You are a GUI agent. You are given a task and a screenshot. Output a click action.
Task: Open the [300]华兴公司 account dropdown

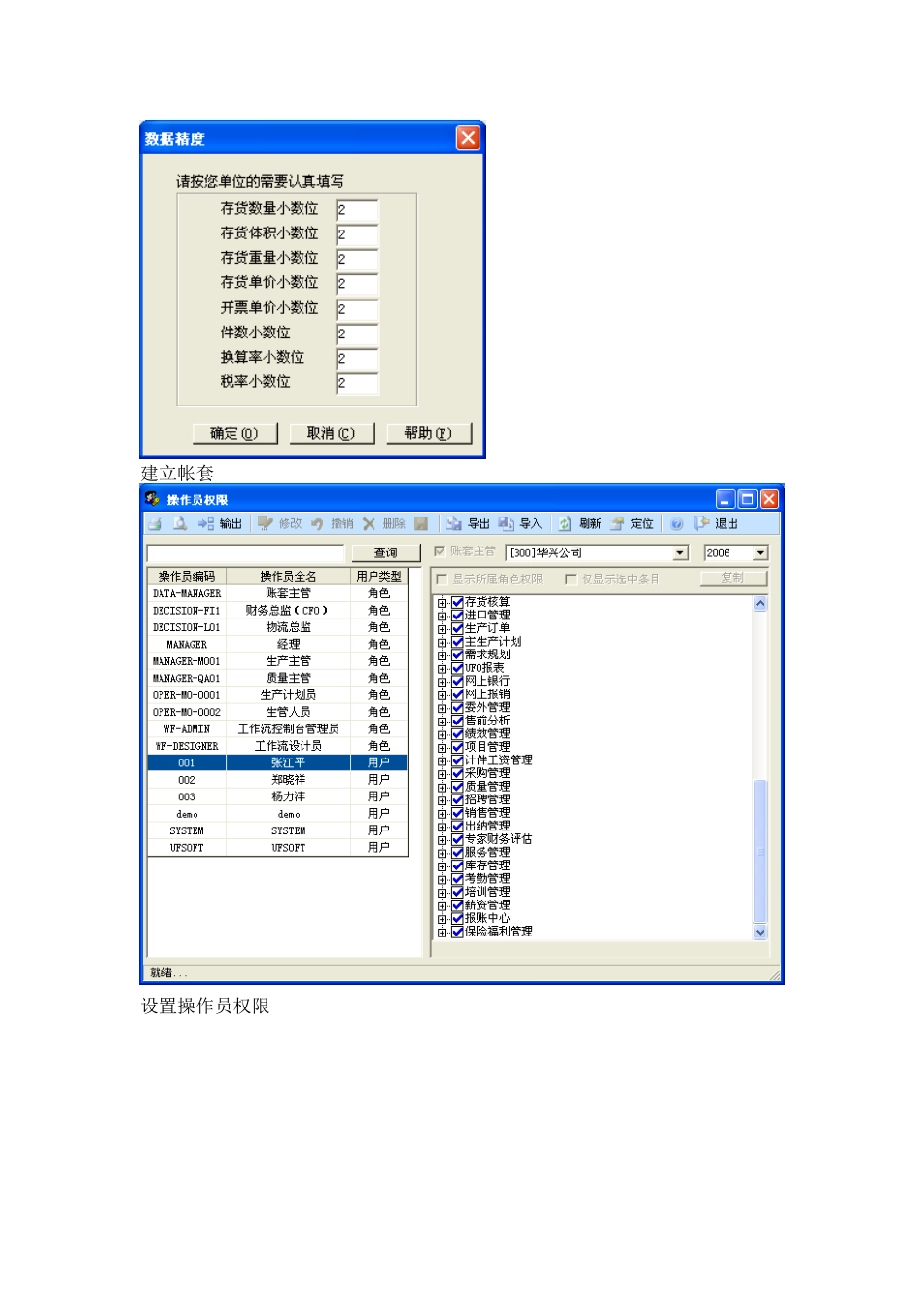(x=681, y=552)
